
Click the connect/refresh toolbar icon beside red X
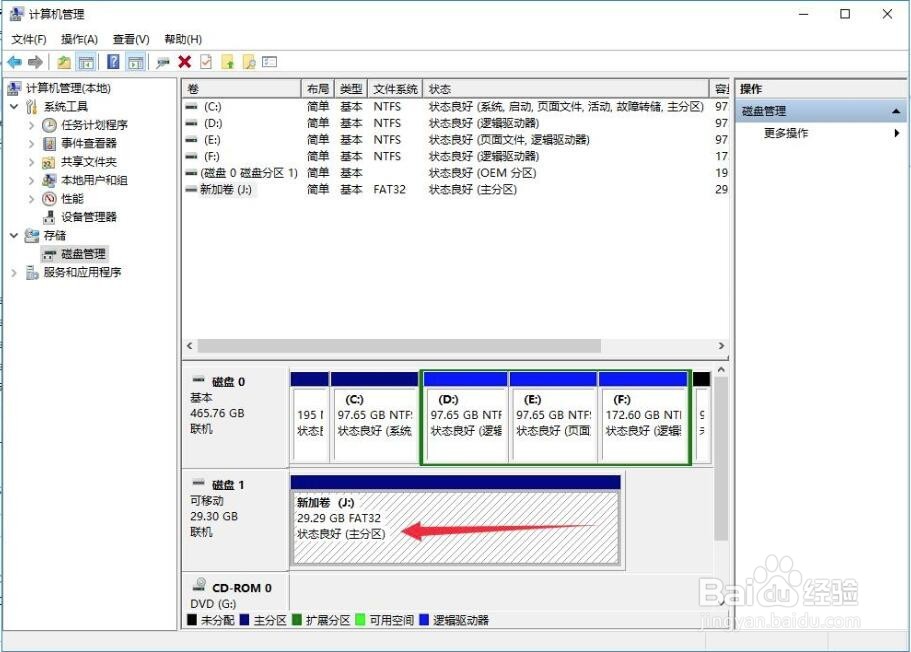163,62
